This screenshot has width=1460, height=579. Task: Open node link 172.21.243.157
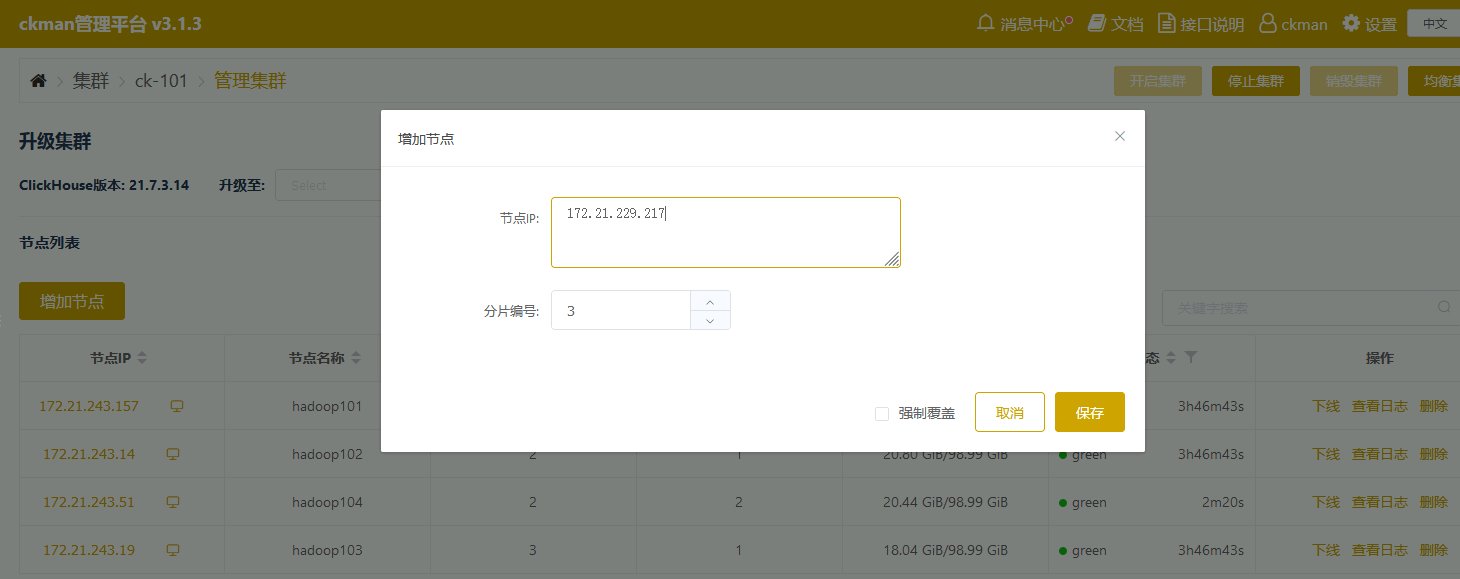tap(89, 406)
